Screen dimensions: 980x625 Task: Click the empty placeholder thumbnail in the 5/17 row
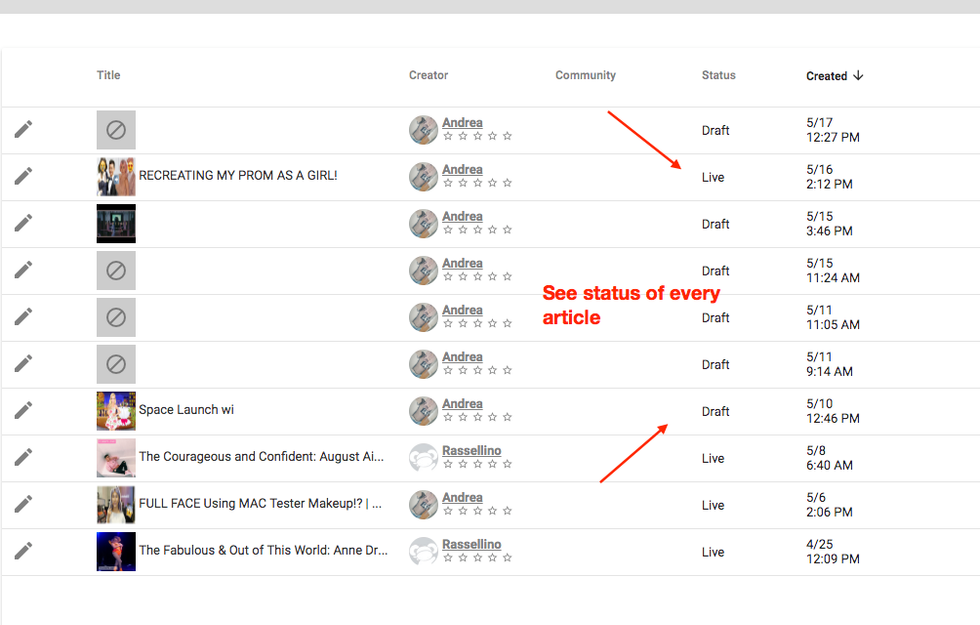click(x=116, y=130)
